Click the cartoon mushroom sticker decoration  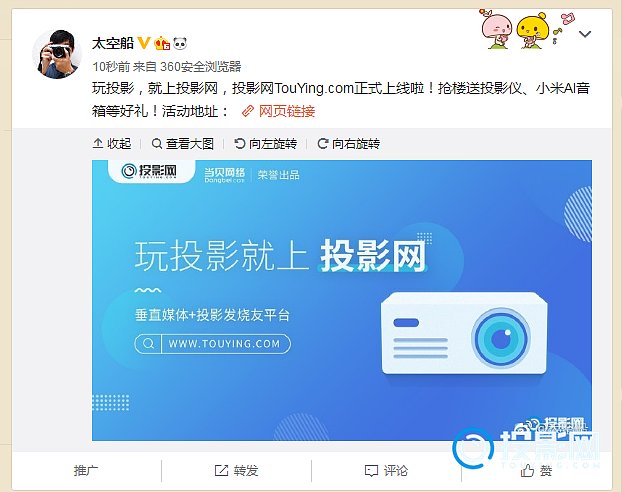(x=528, y=29)
